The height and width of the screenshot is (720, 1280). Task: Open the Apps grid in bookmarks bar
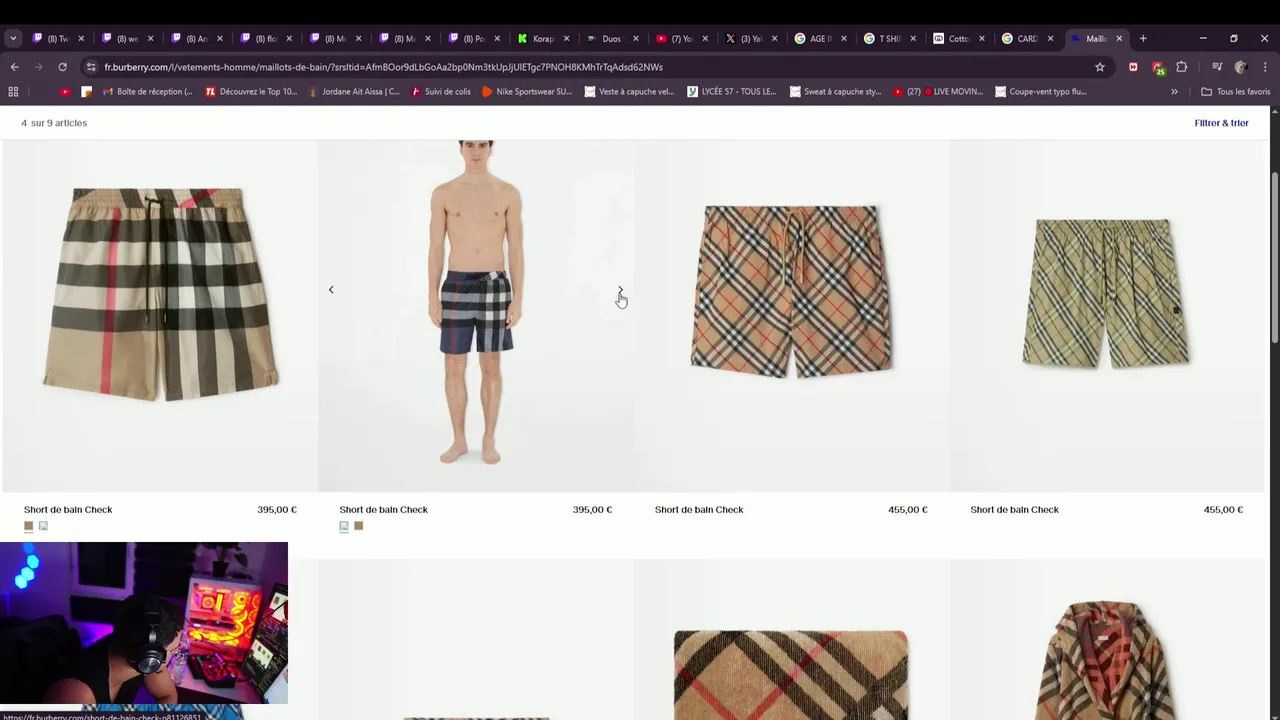13,92
